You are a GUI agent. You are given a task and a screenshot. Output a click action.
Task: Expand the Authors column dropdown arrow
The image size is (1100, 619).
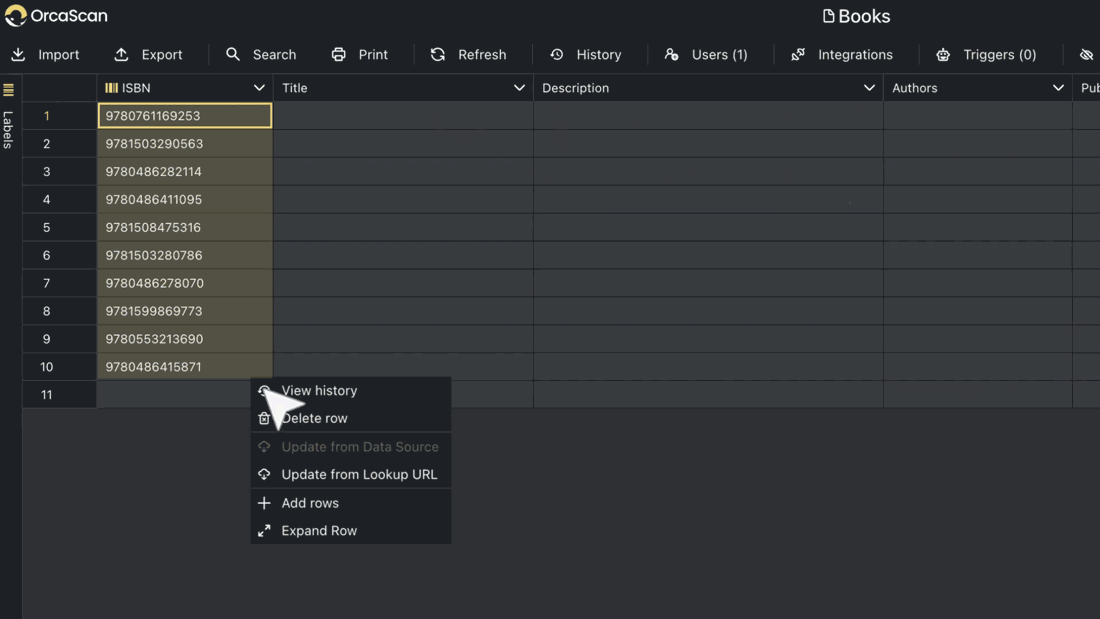(x=1058, y=88)
